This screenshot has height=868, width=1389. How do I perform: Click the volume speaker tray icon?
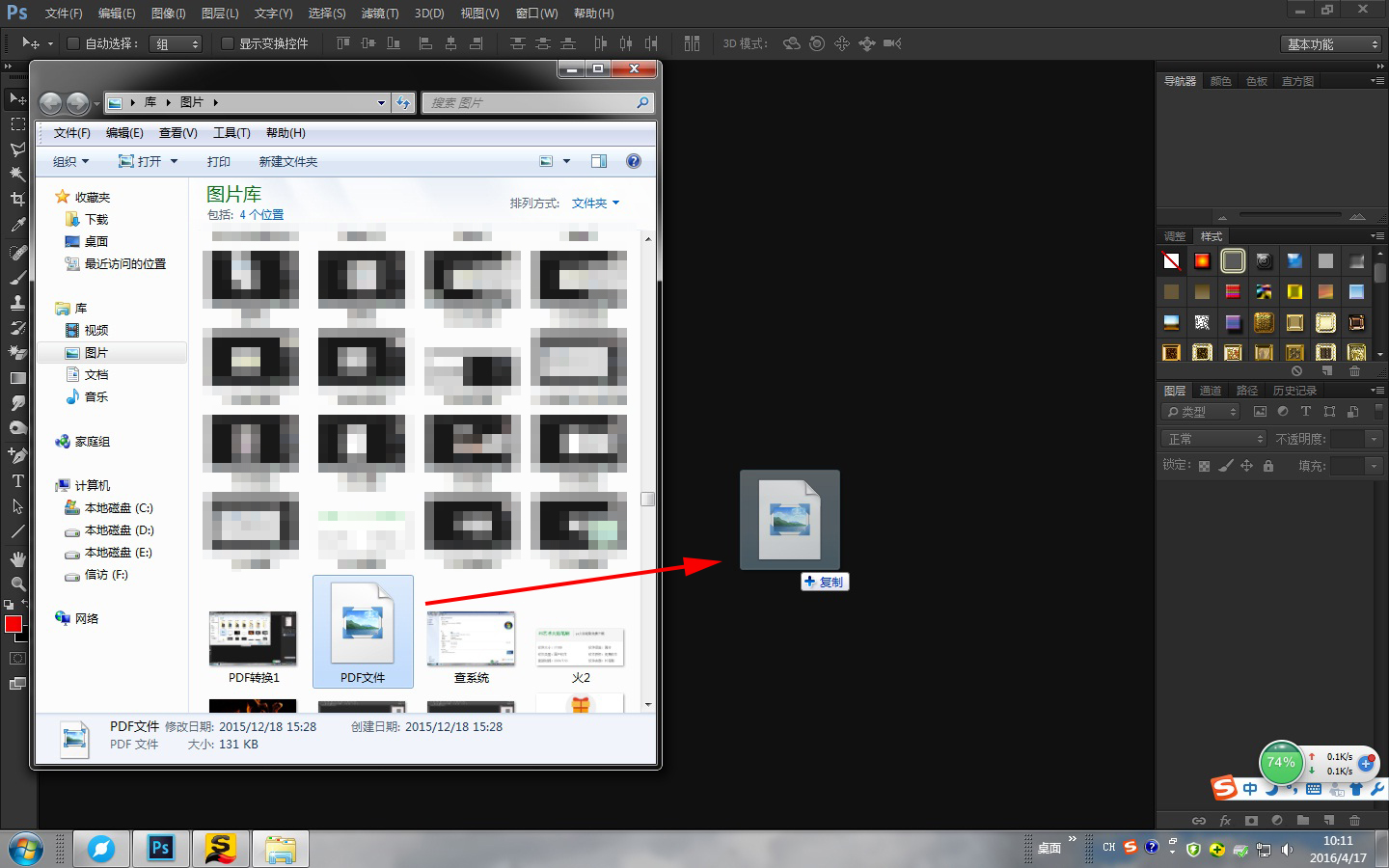(1287, 850)
